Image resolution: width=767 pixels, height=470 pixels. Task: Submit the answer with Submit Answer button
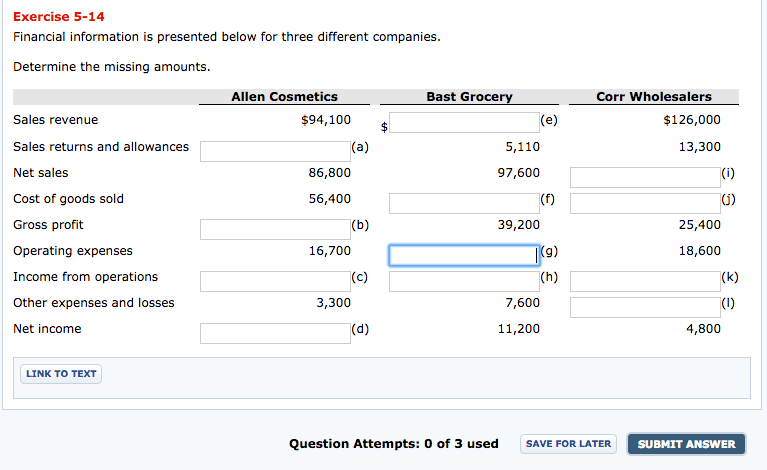pyautogui.click(x=686, y=444)
